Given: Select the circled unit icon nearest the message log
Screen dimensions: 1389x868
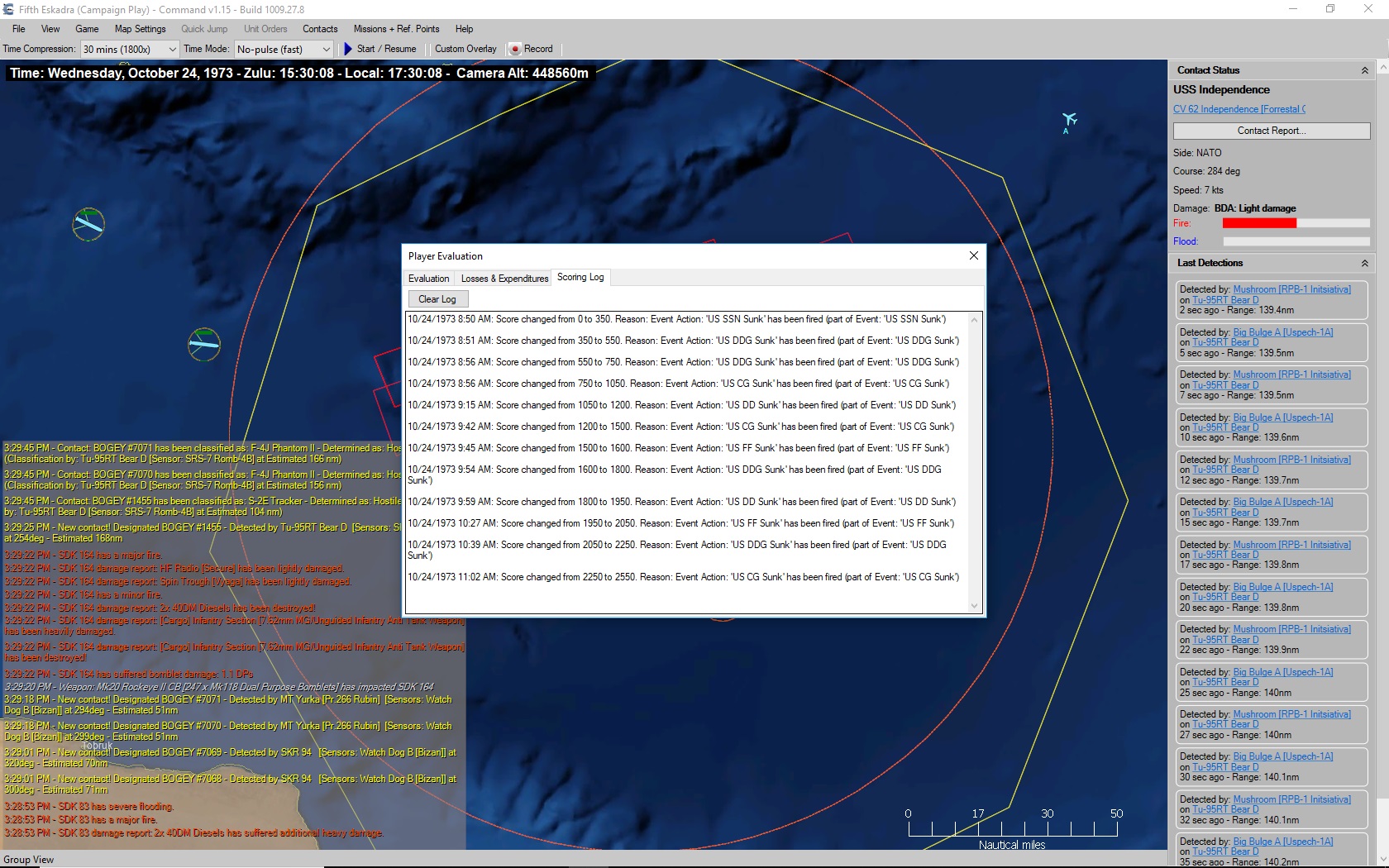Looking at the screenshot, I should pyautogui.click(x=204, y=344).
